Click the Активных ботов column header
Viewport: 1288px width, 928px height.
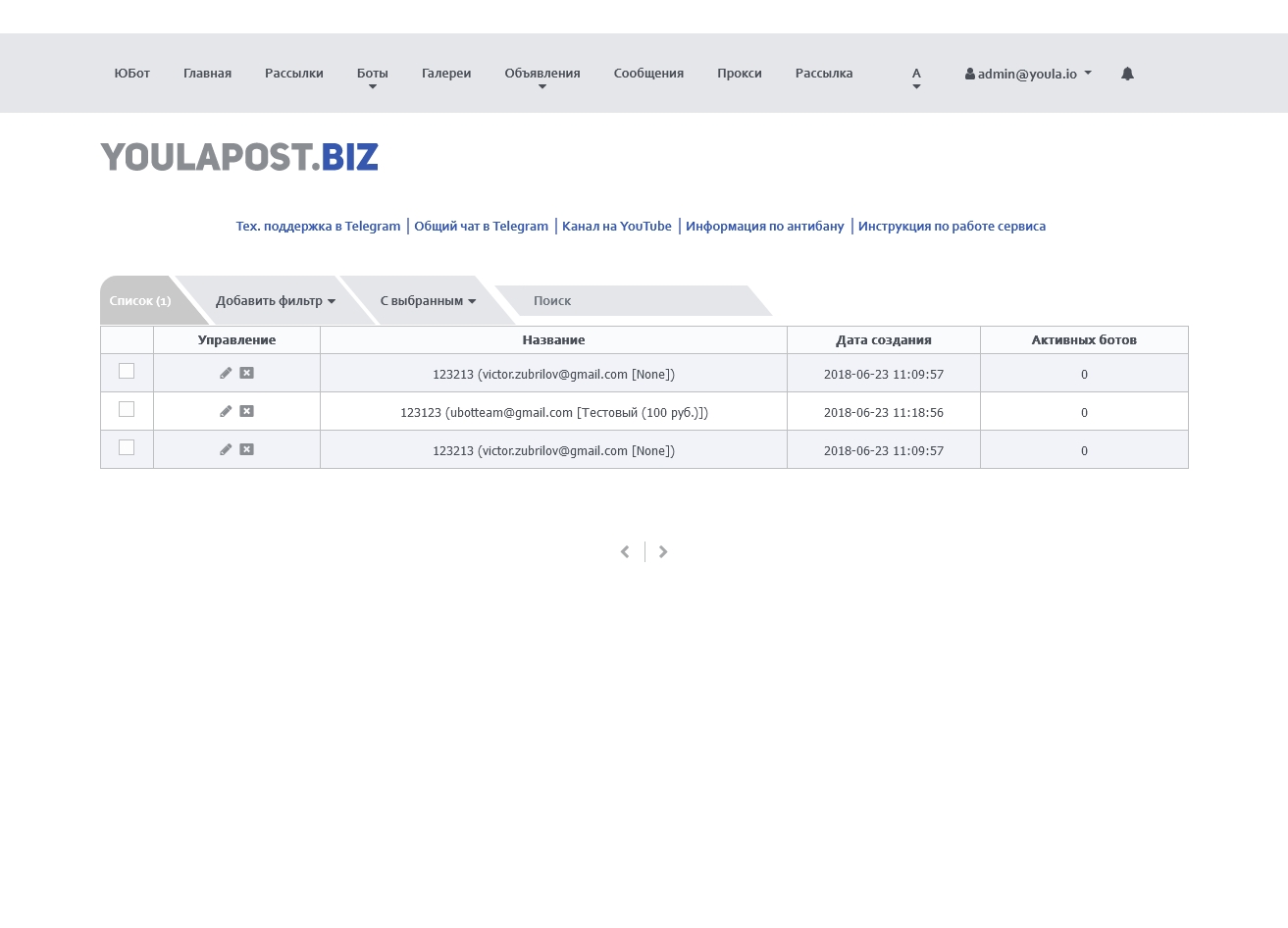coord(1084,339)
